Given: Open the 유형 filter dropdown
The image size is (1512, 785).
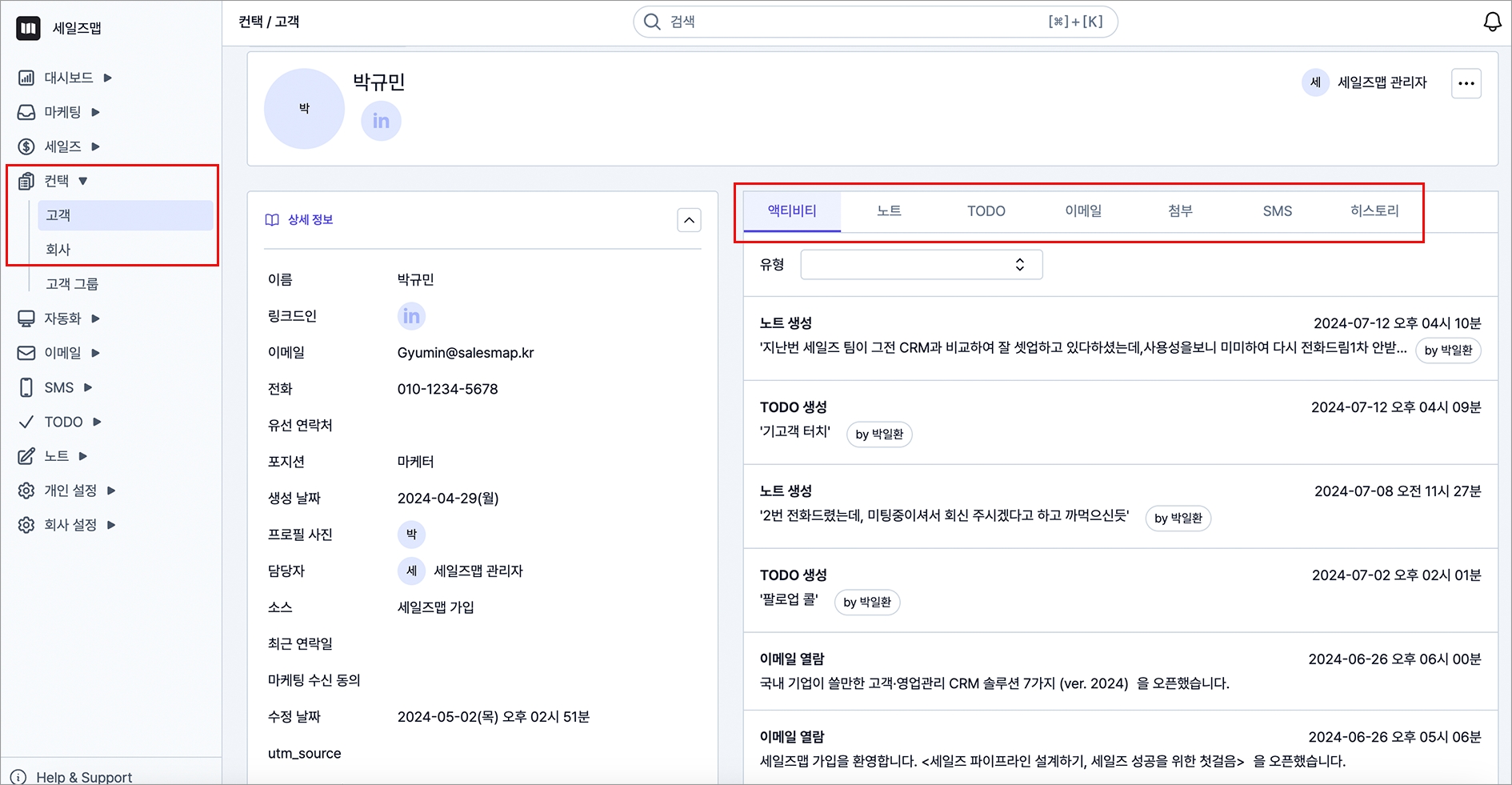Looking at the screenshot, I should pos(922,265).
